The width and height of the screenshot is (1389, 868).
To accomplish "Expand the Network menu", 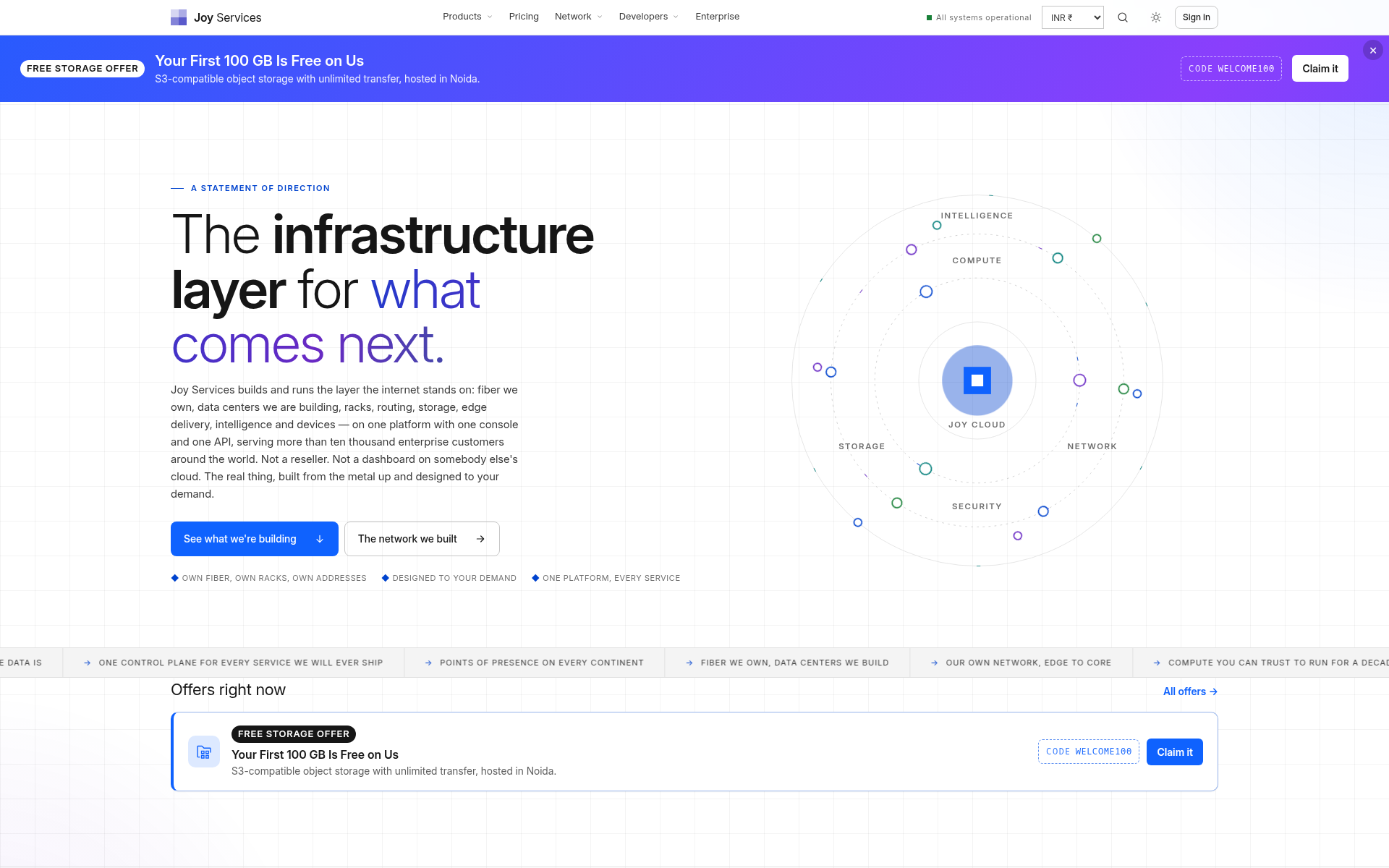I will point(578,17).
